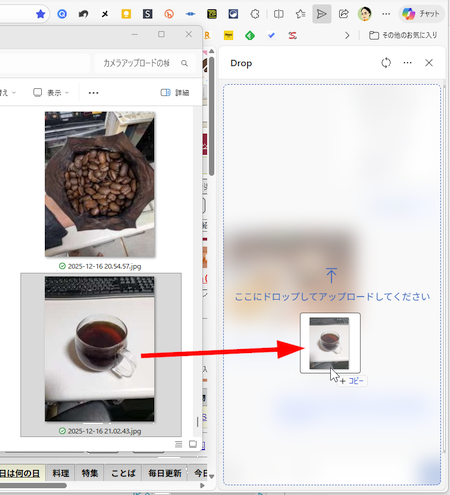
Task: Toggle the 詳細 details pane button
Action: pyautogui.click(x=175, y=93)
